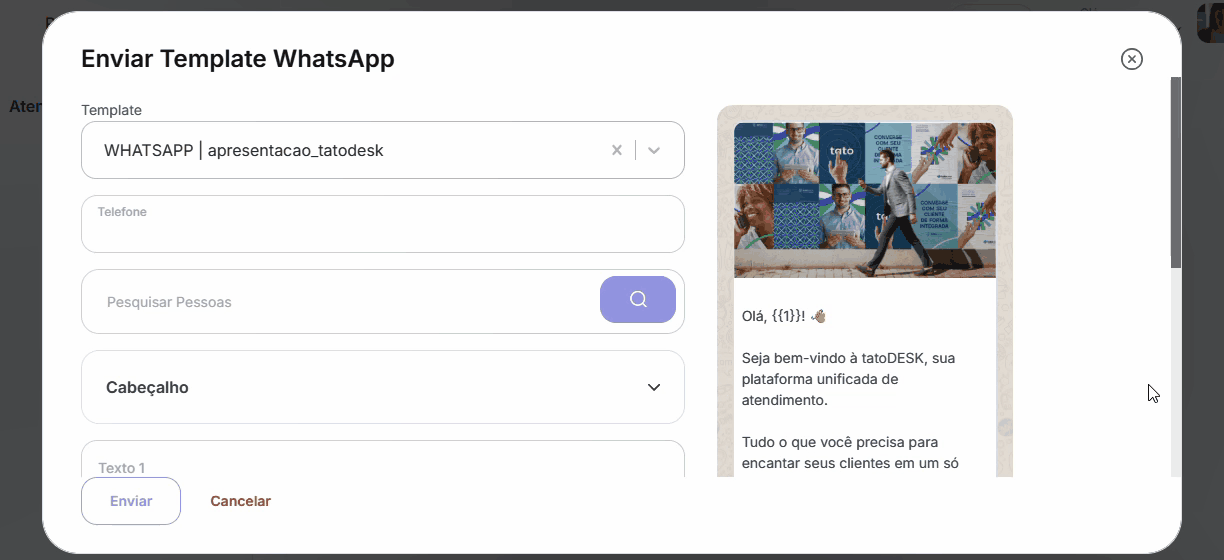Close the Enviar Template WhatsApp dialog

[1131, 59]
